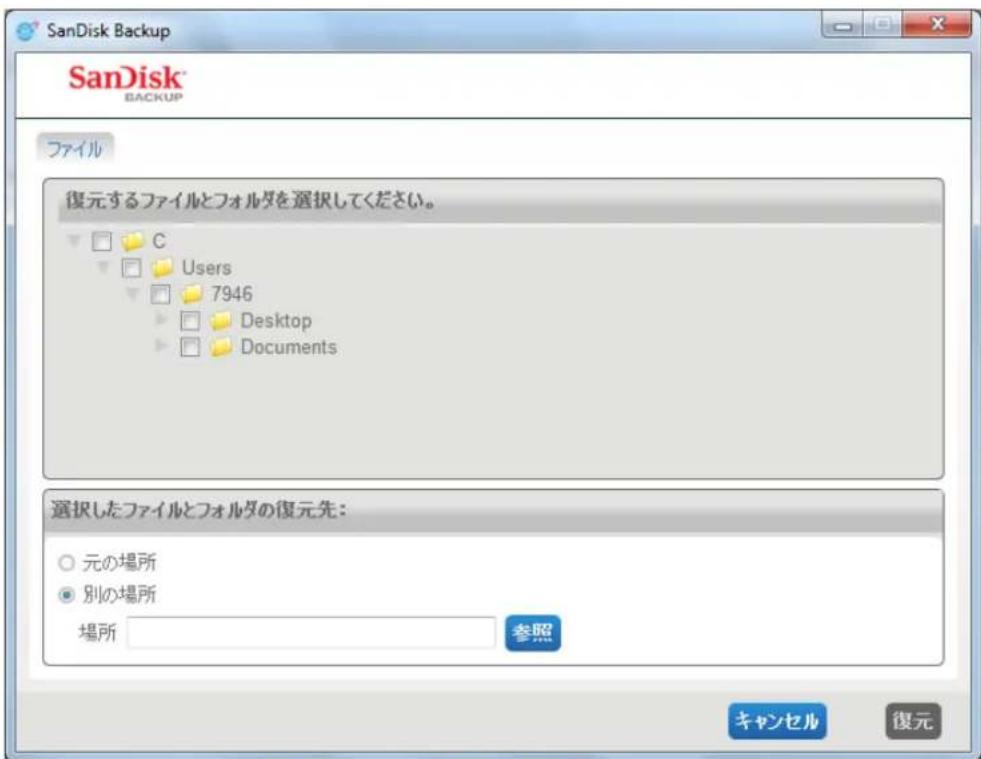981x759 pixels.
Task: Check the C drive checkbox
Action: 101,241
